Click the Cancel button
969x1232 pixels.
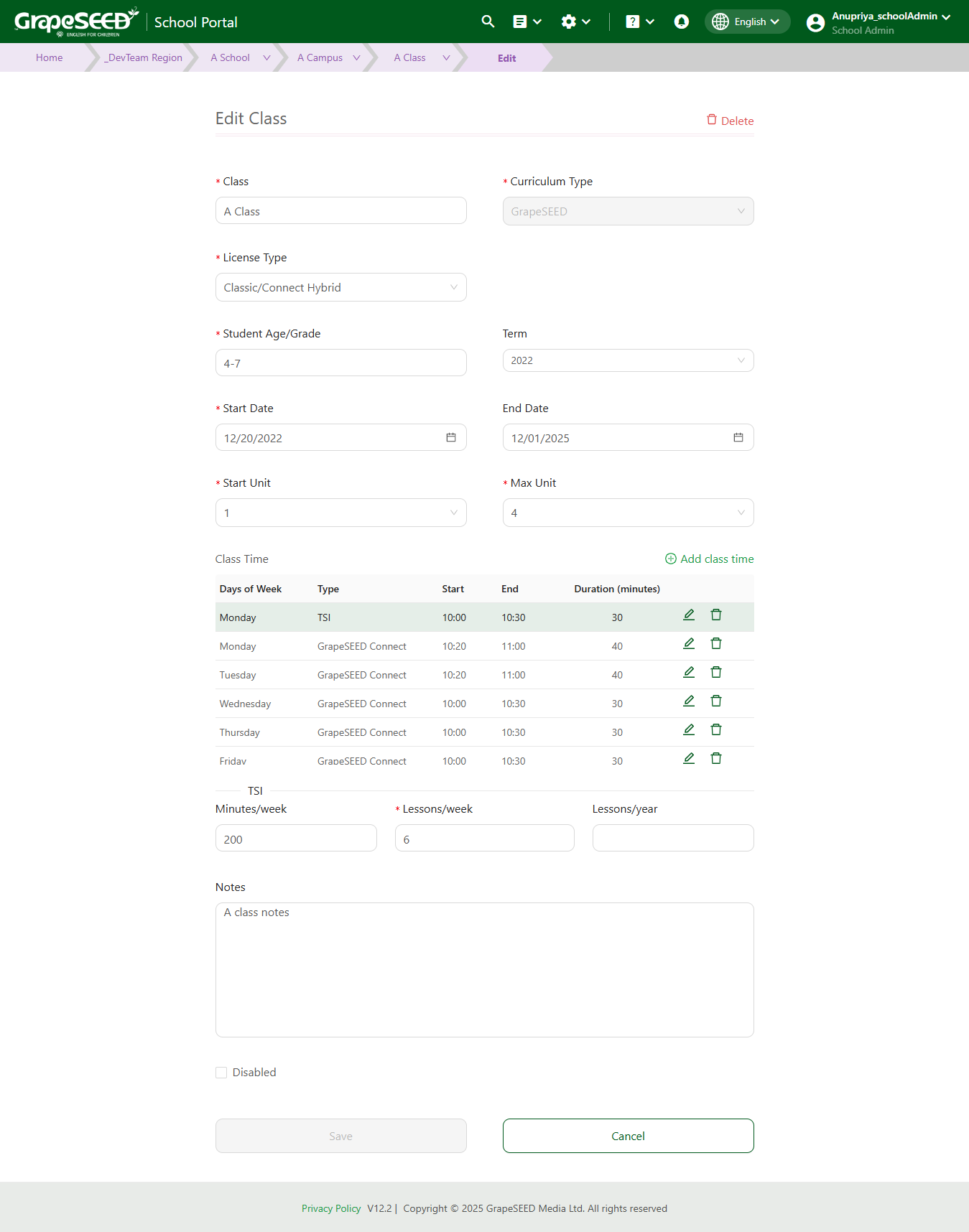[629, 1136]
